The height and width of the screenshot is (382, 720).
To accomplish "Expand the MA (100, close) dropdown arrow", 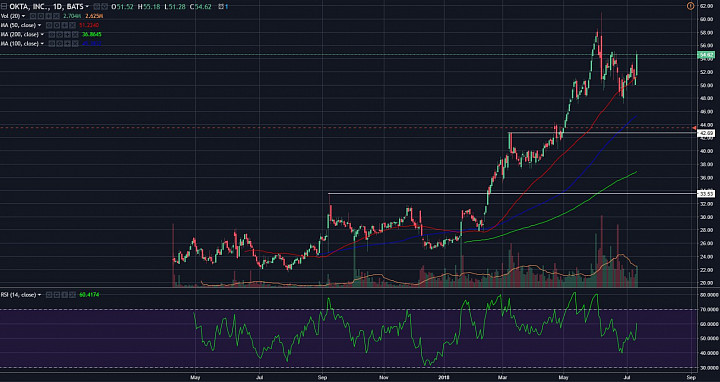I will [42, 44].
